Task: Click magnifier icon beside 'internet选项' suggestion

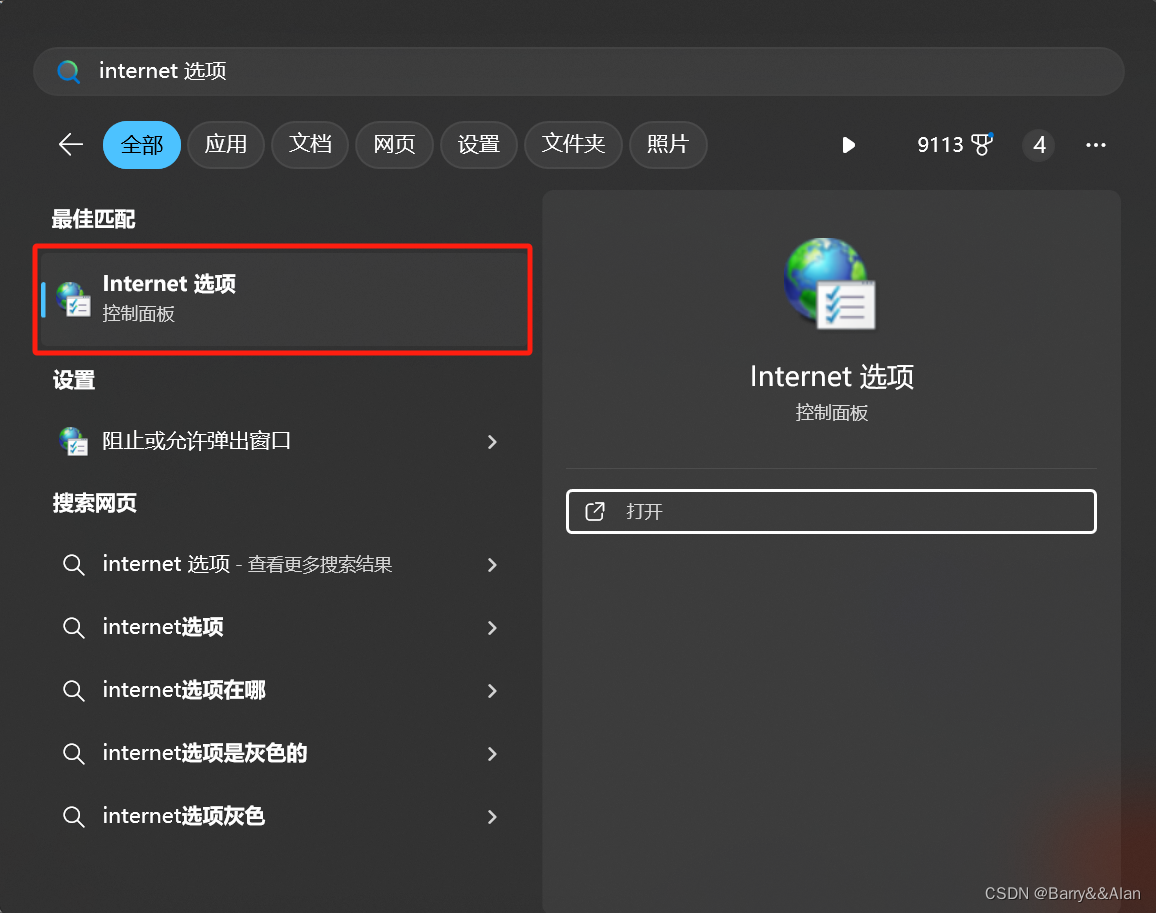Action: coord(73,628)
